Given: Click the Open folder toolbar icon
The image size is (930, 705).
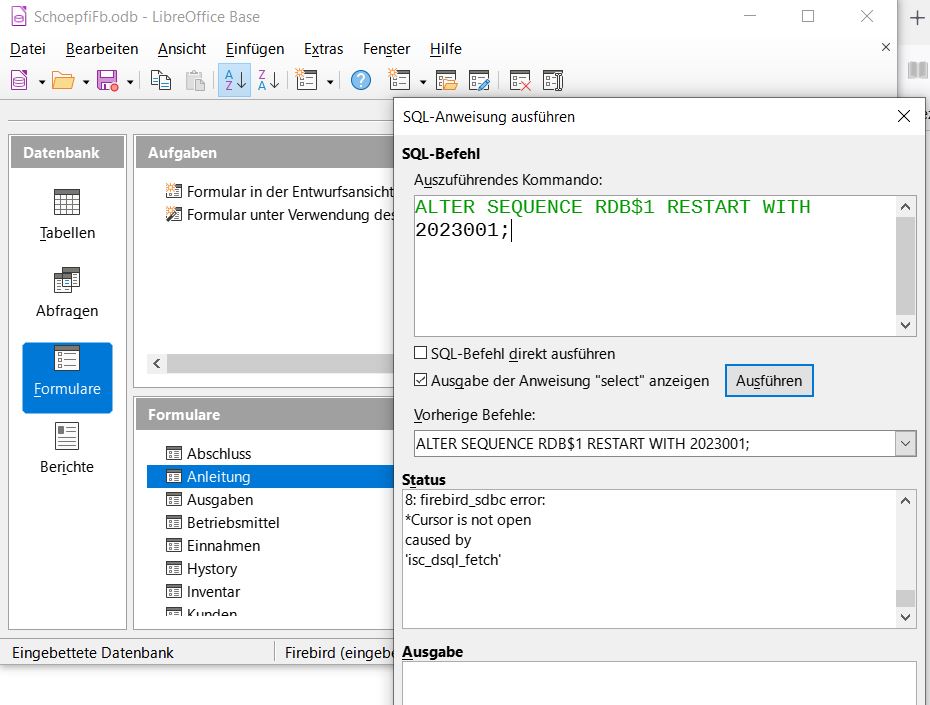Looking at the screenshot, I should point(63,80).
